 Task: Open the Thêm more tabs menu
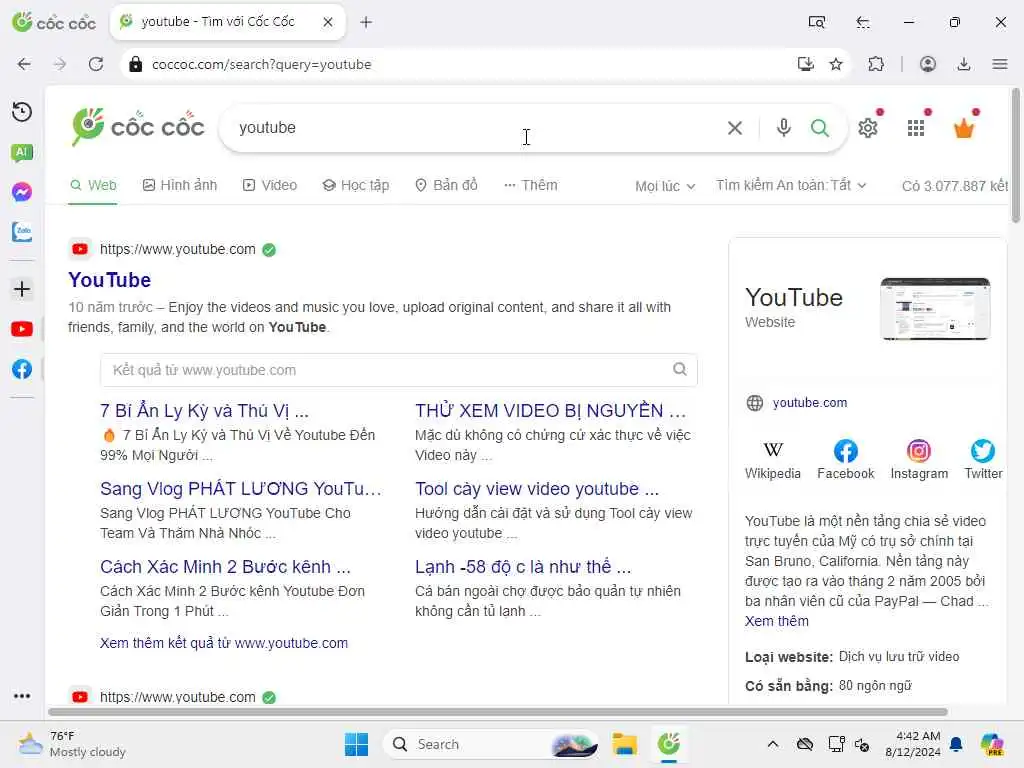pyautogui.click(x=530, y=185)
